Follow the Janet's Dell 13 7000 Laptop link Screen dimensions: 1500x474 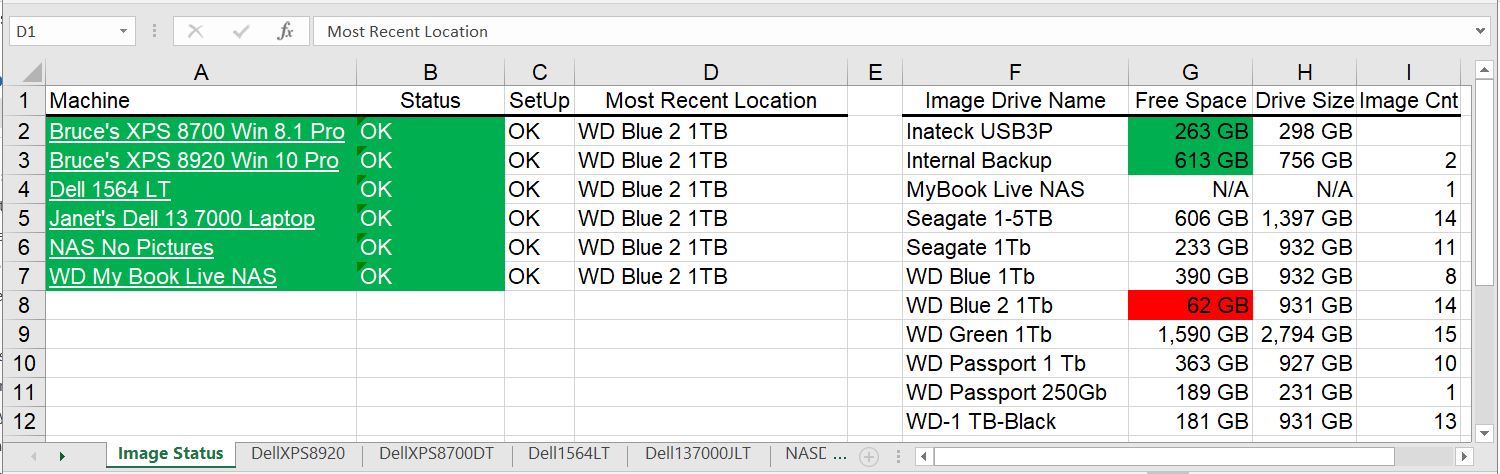click(x=182, y=219)
